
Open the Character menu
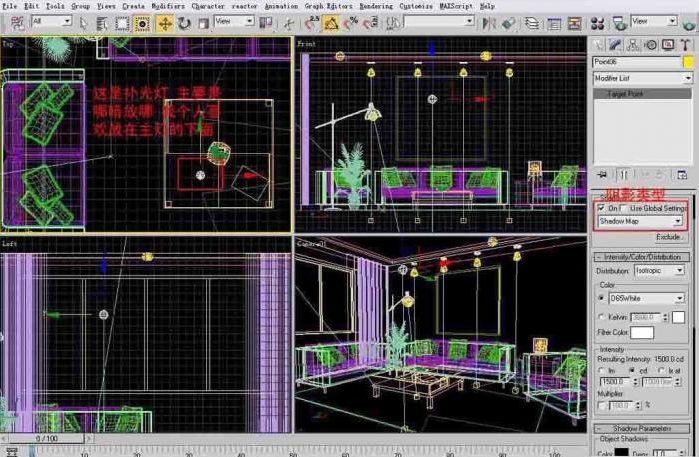tap(208, 6)
